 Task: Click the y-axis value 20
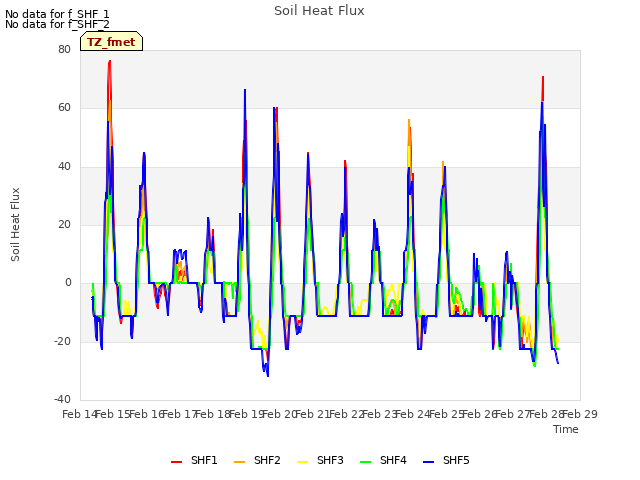coord(64,224)
